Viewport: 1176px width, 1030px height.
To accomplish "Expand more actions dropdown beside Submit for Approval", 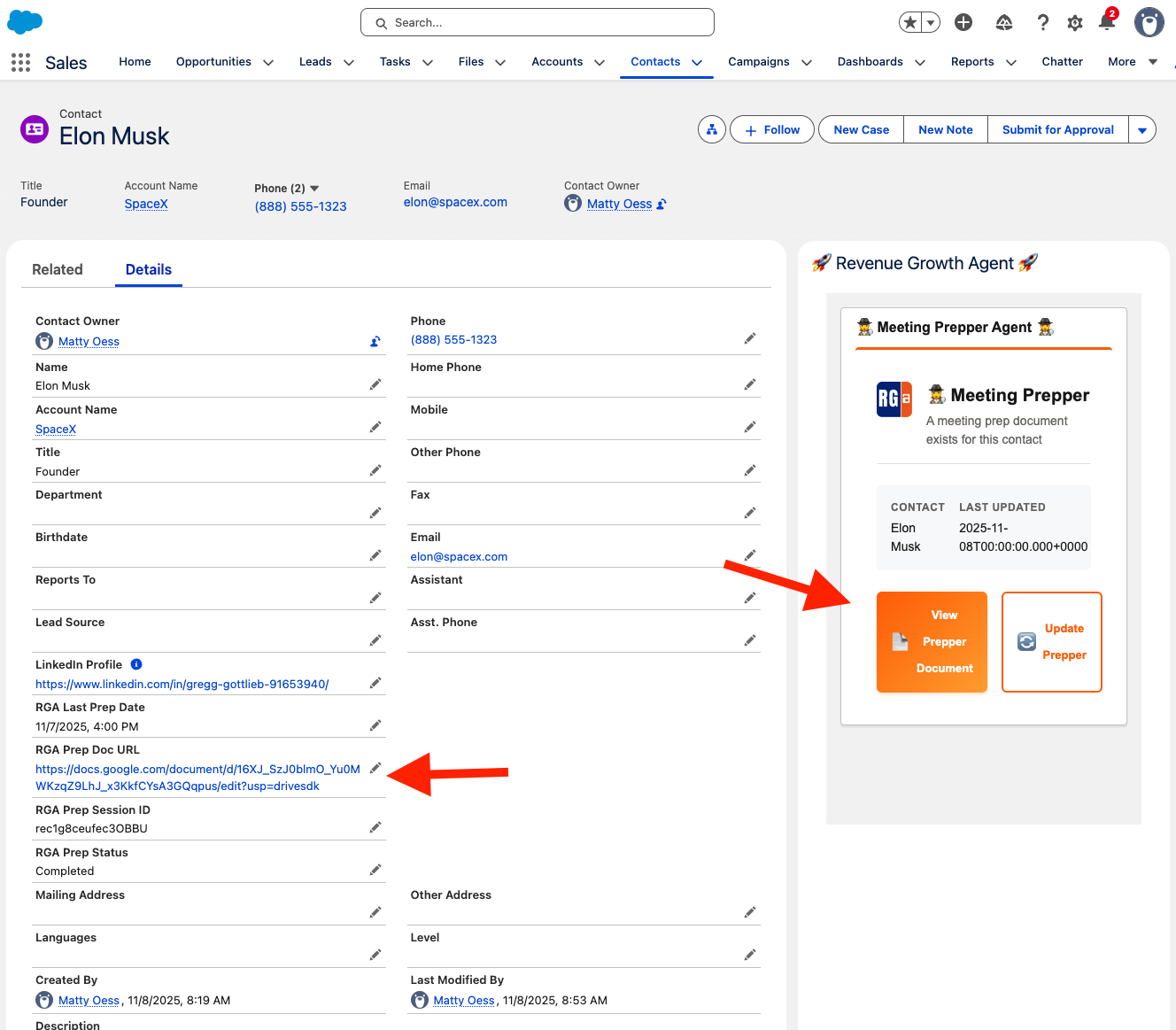I will point(1141,130).
